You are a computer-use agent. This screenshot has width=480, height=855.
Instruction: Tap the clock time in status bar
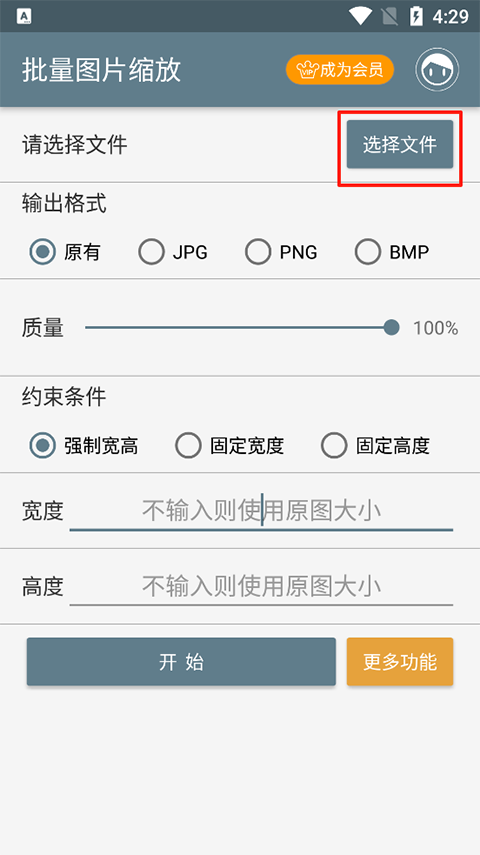click(x=451, y=16)
